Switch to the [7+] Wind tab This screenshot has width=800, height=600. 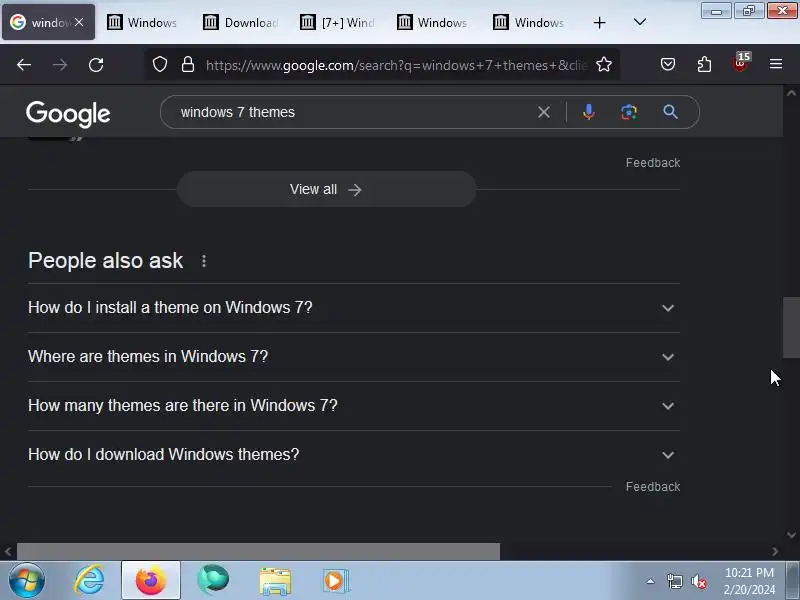[337, 22]
